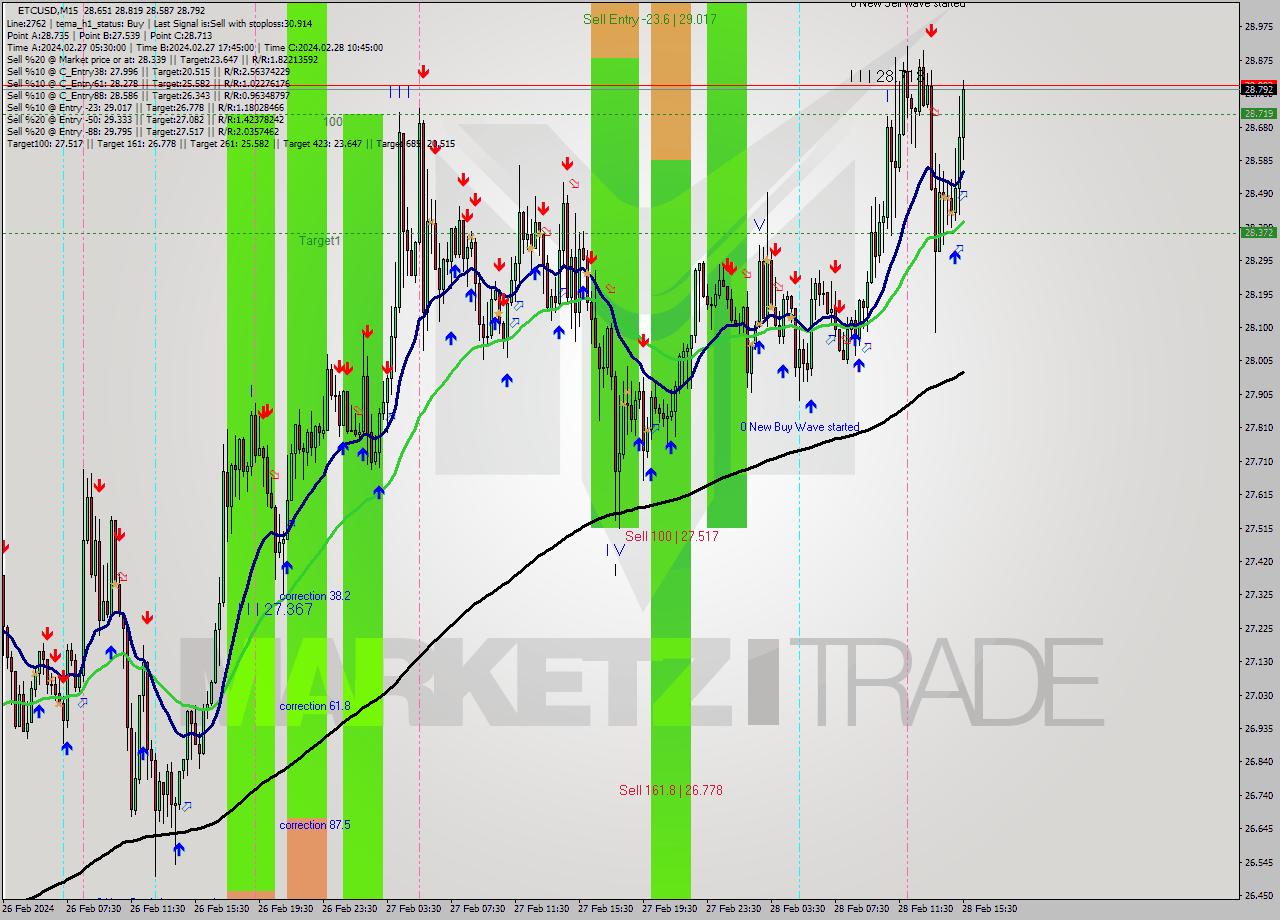
Task: Click the '28 Feb 07:30' time label
Action: 861,909
